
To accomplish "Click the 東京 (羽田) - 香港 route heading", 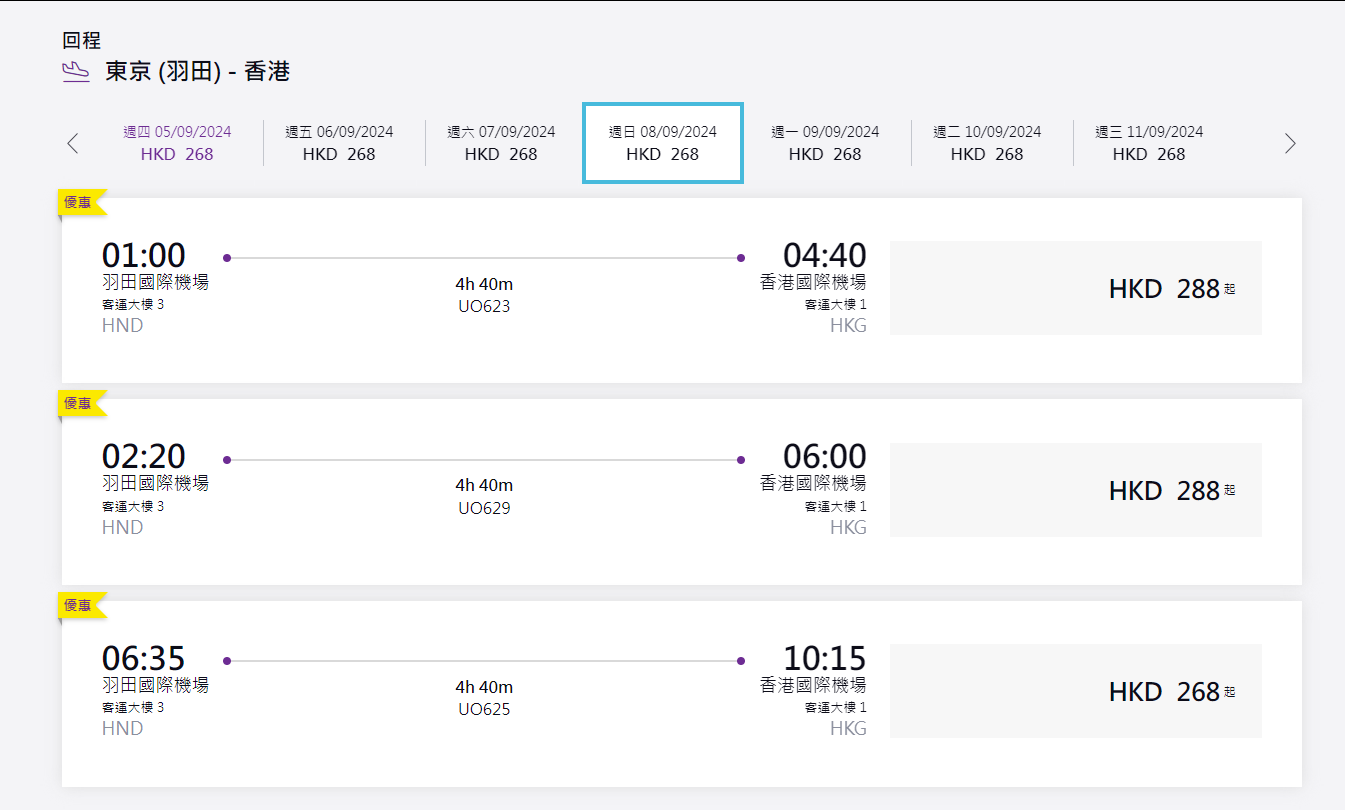I will pyautogui.click(x=197, y=72).
